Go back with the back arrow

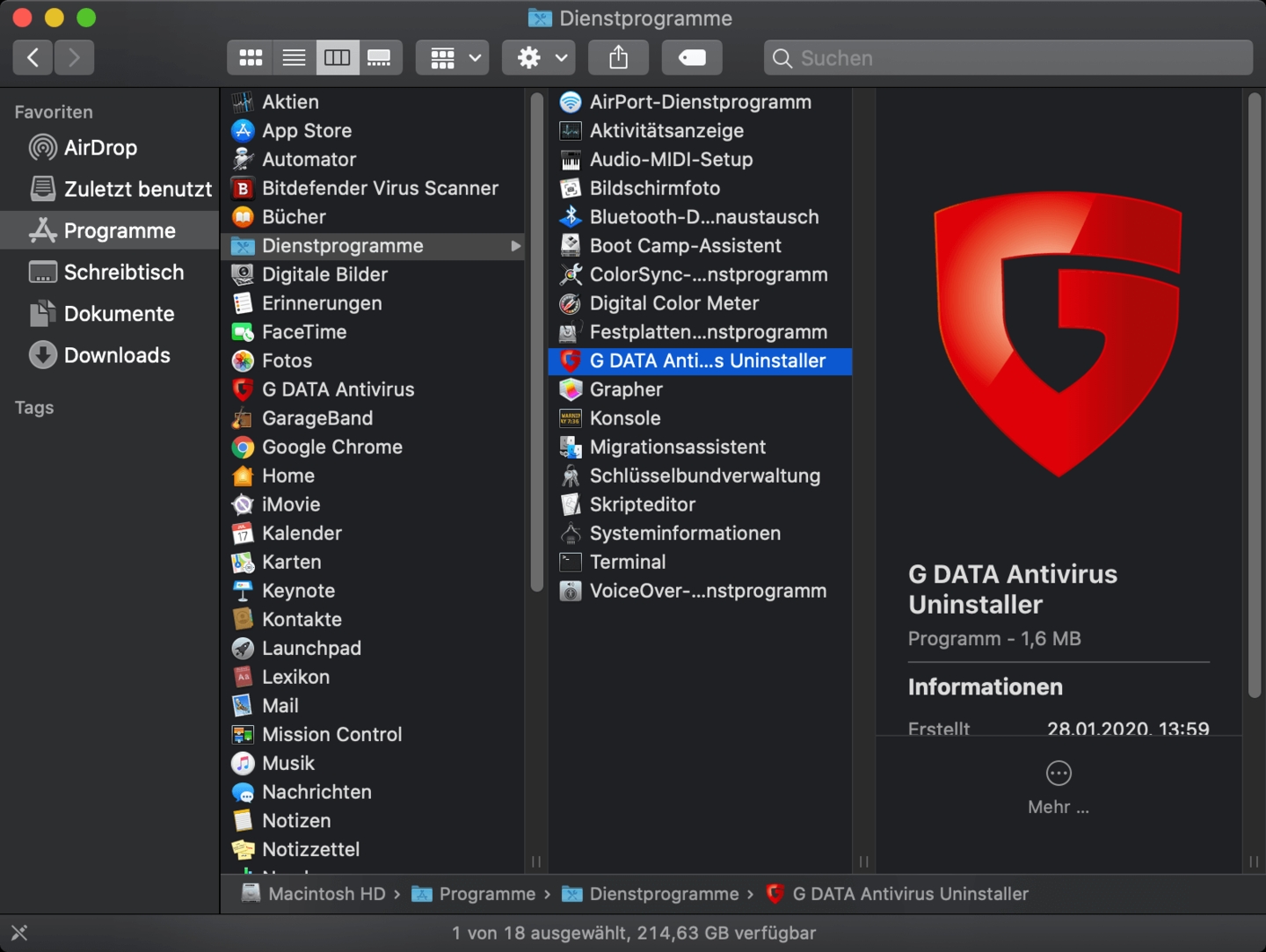pyautogui.click(x=33, y=58)
